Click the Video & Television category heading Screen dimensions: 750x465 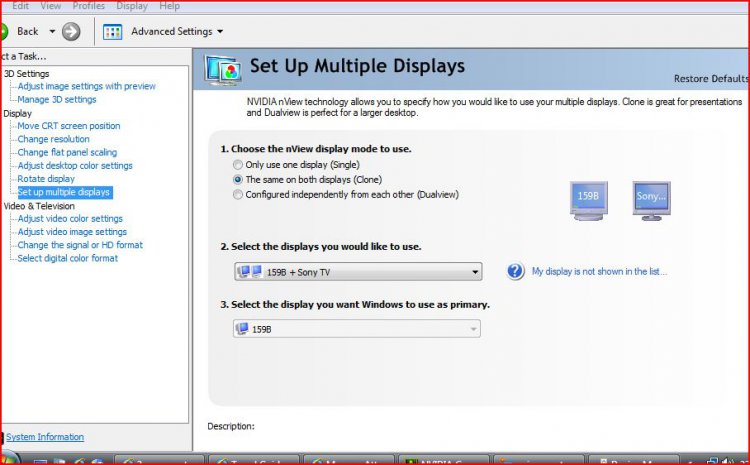39,206
